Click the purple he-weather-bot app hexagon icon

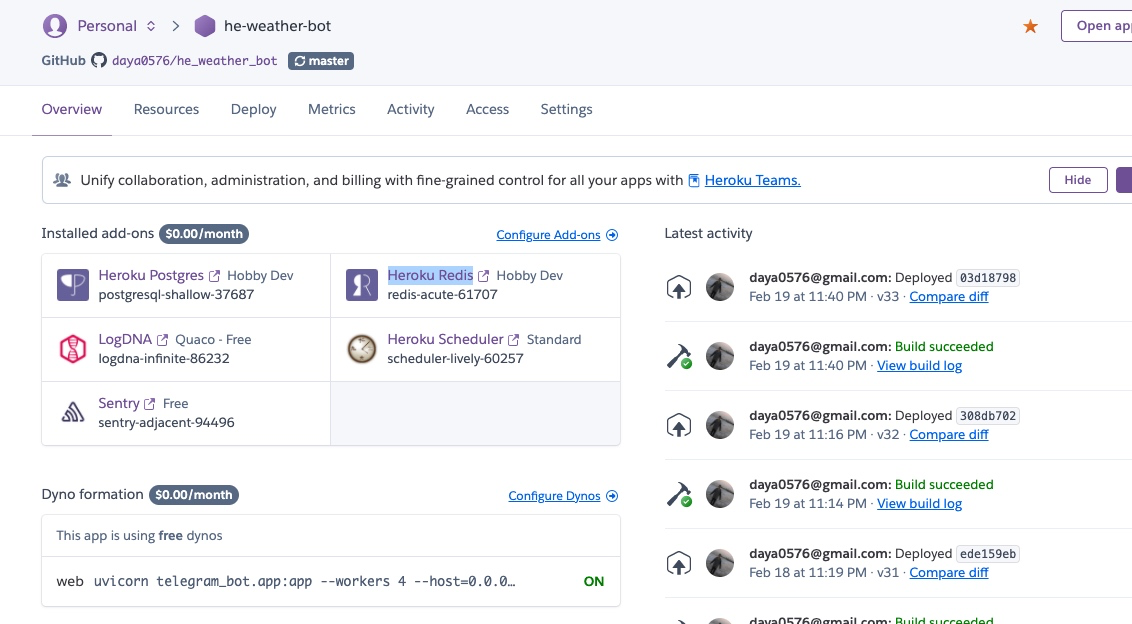pyautogui.click(x=205, y=26)
